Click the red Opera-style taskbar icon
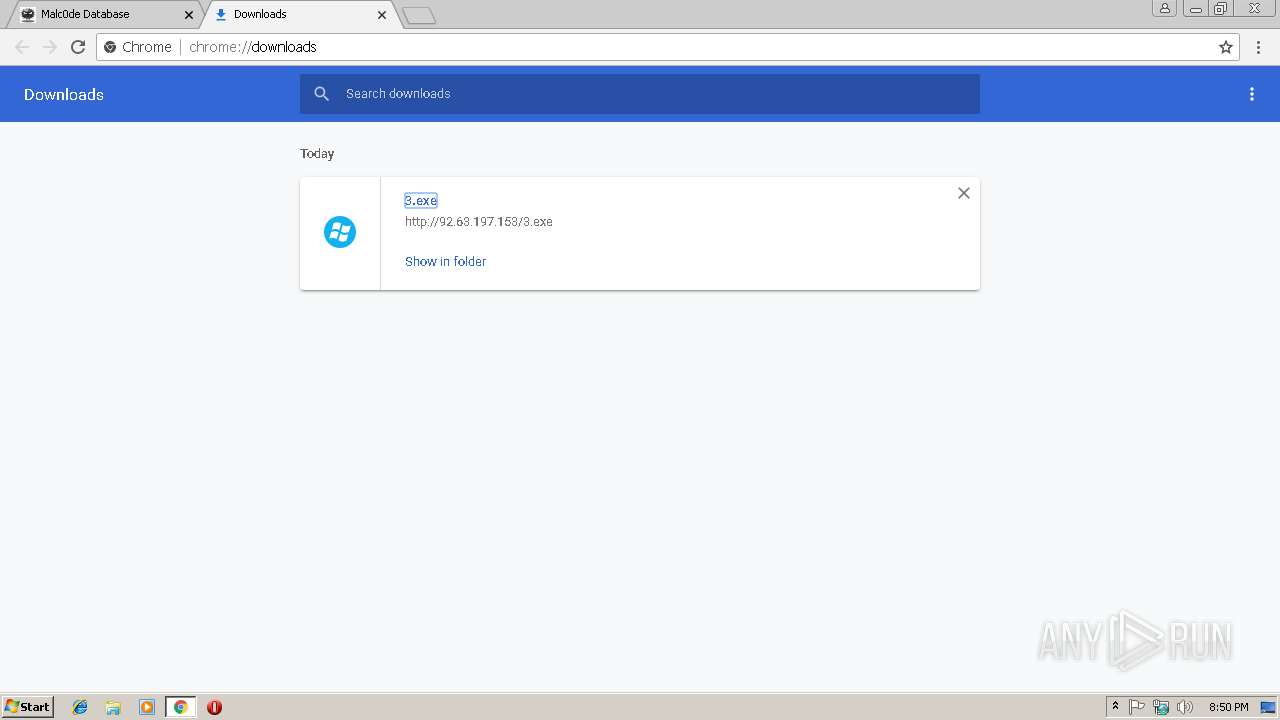 pyautogui.click(x=214, y=707)
